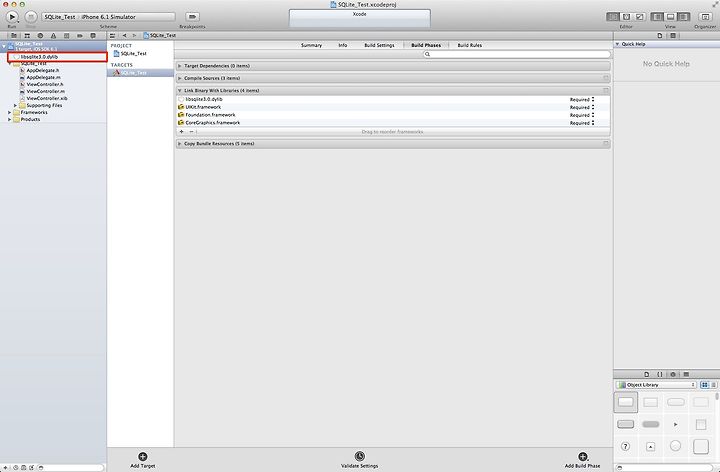
Task: Expand the Copy Bundle Resources phase
Action: click(180, 144)
